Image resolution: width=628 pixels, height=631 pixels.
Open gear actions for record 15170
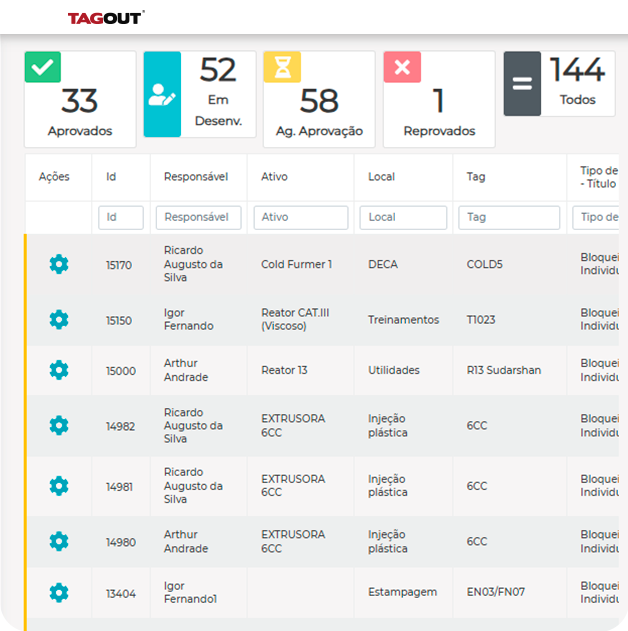coord(59,264)
